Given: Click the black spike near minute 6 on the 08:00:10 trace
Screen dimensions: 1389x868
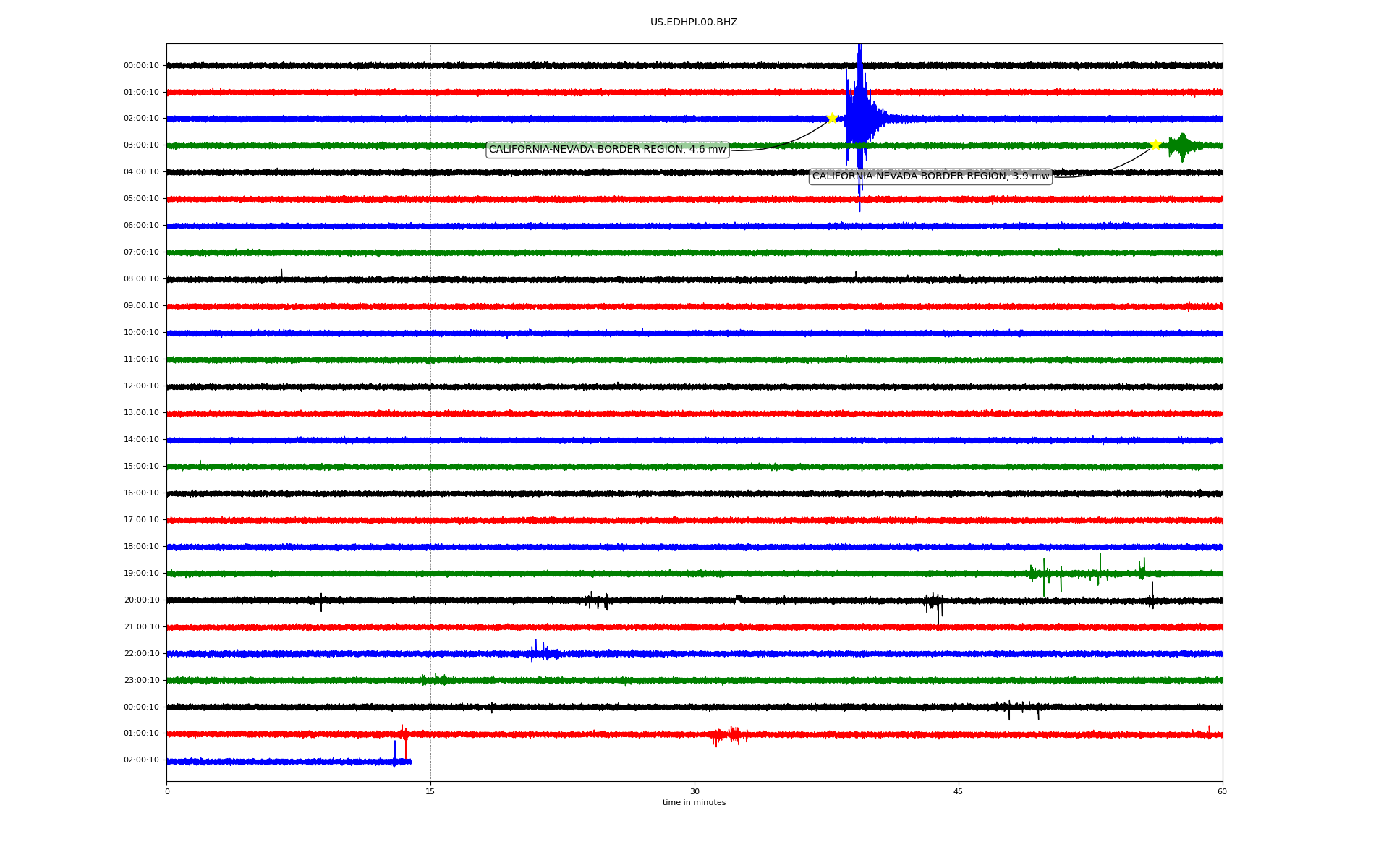Looking at the screenshot, I should [281, 274].
